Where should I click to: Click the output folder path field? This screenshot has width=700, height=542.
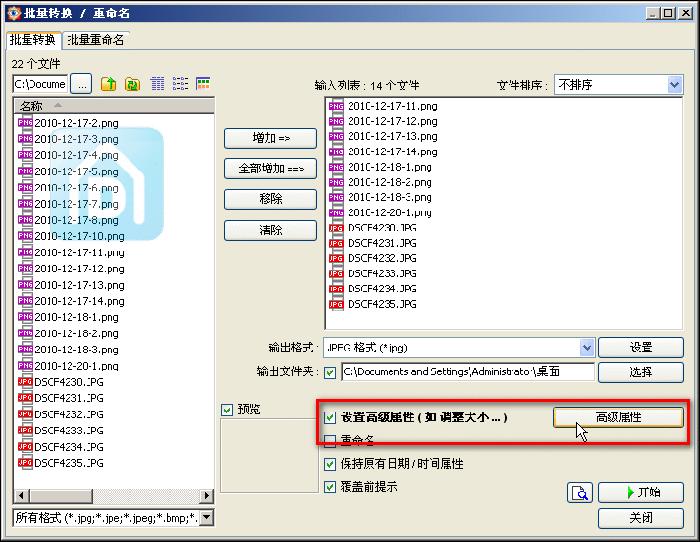[468, 371]
